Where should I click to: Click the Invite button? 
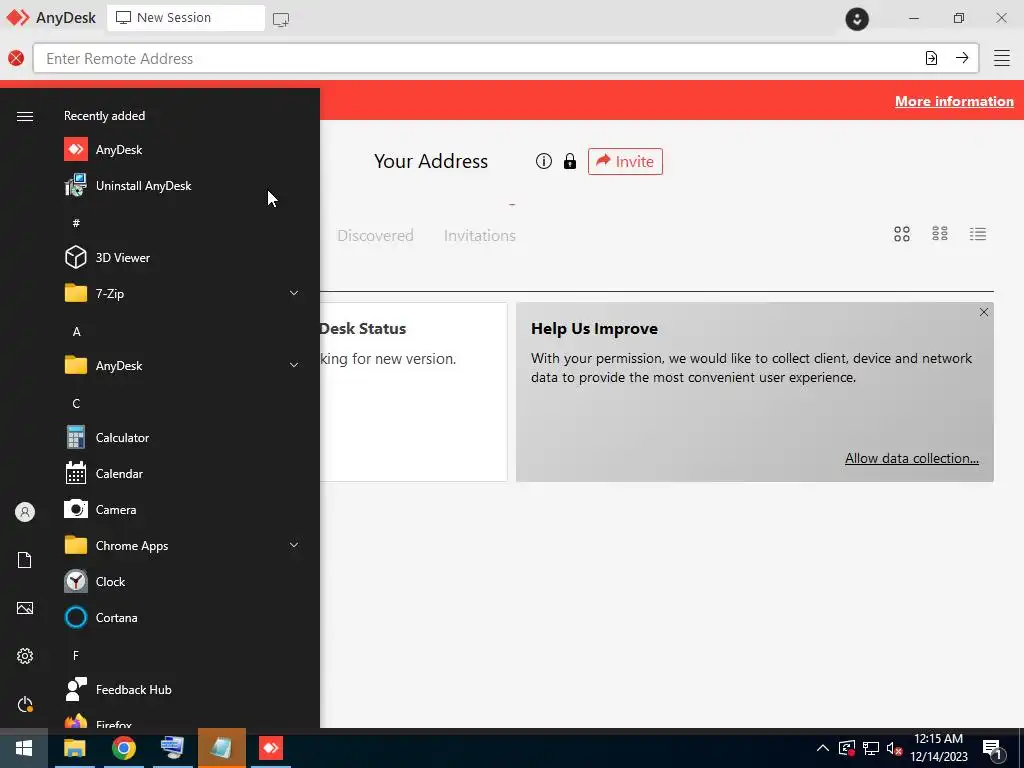(625, 161)
